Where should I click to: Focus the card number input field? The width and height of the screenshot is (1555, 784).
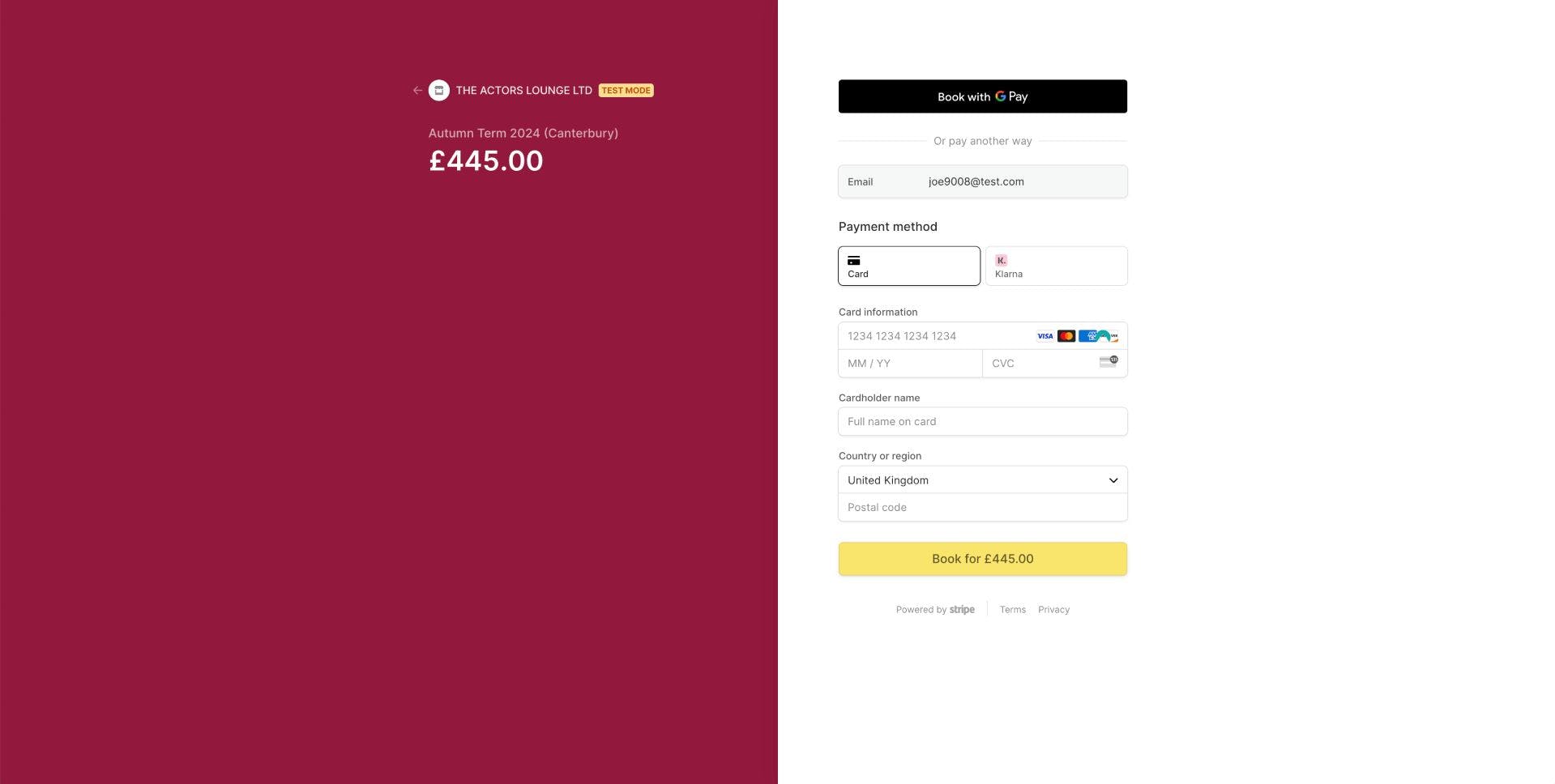click(x=932, y=336)
